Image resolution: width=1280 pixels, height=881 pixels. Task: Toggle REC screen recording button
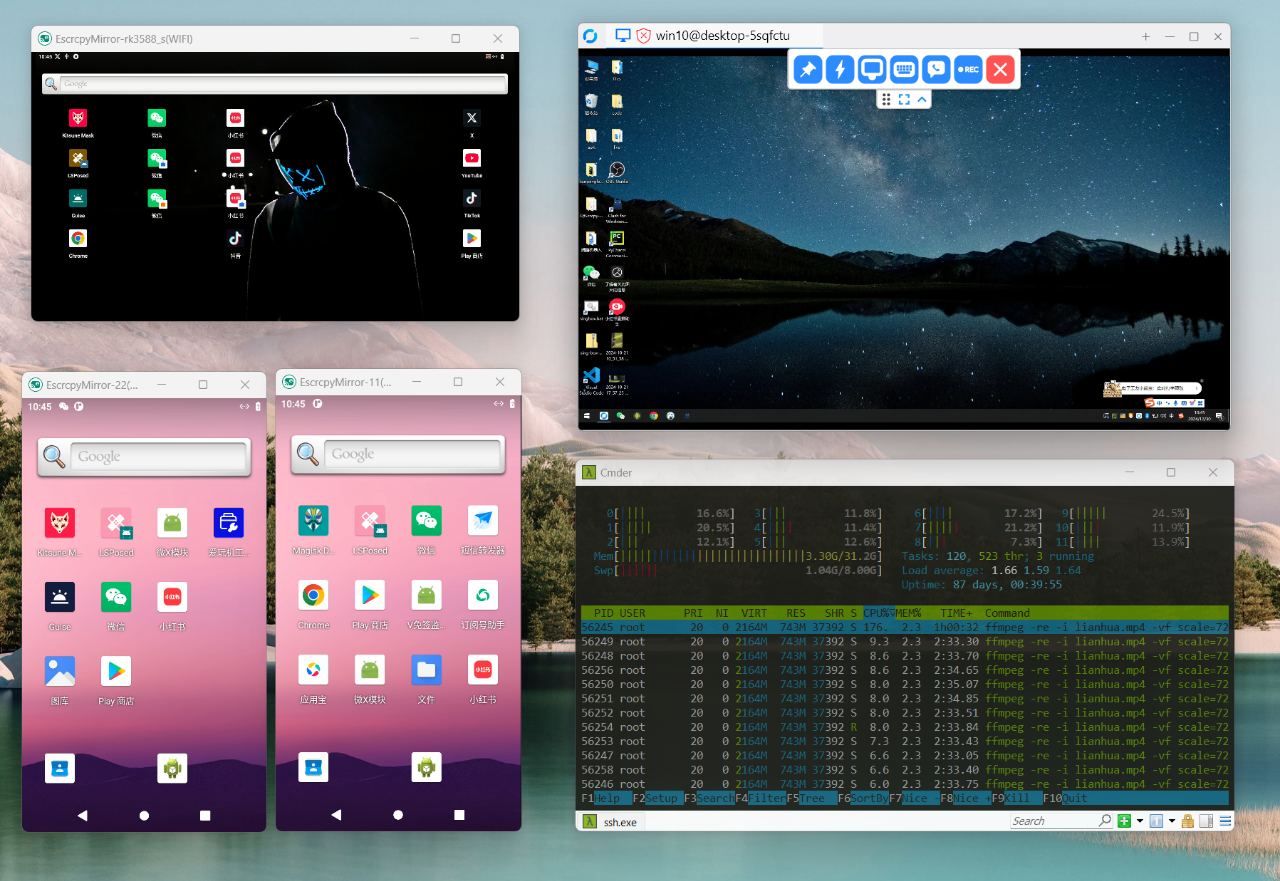(x=968, y=69)
